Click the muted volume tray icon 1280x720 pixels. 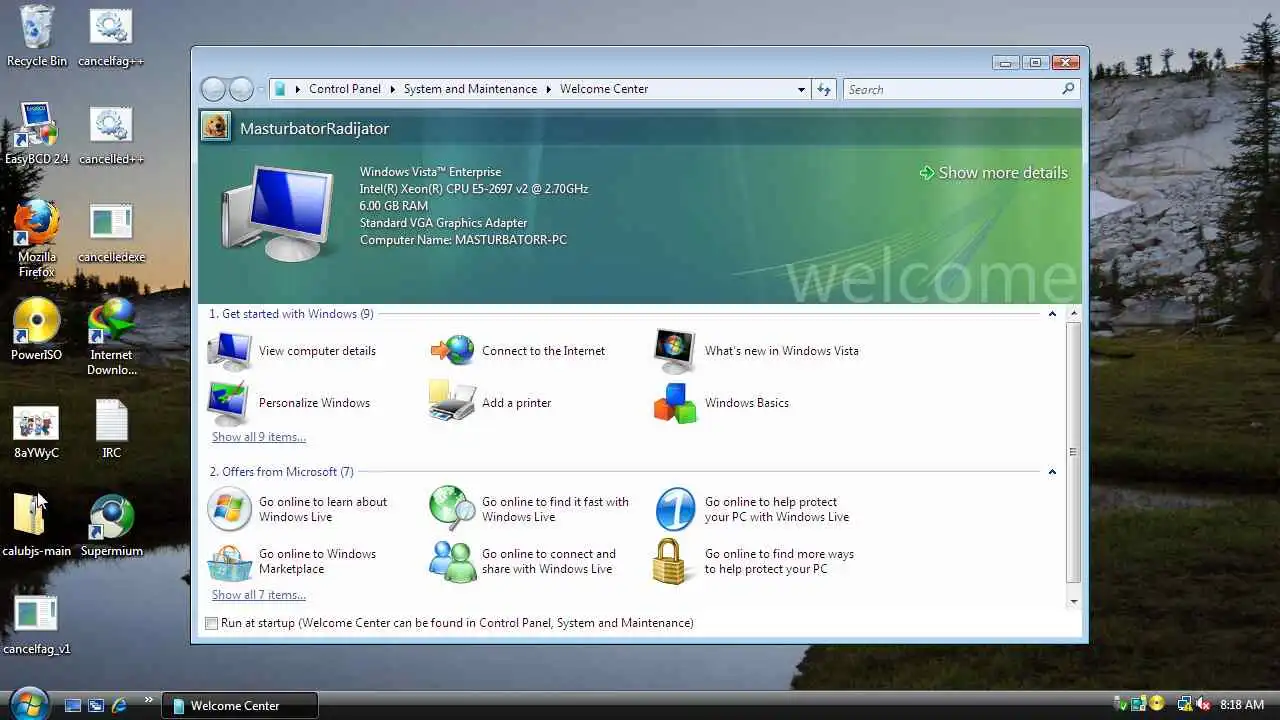click(x=1203, y=704)
